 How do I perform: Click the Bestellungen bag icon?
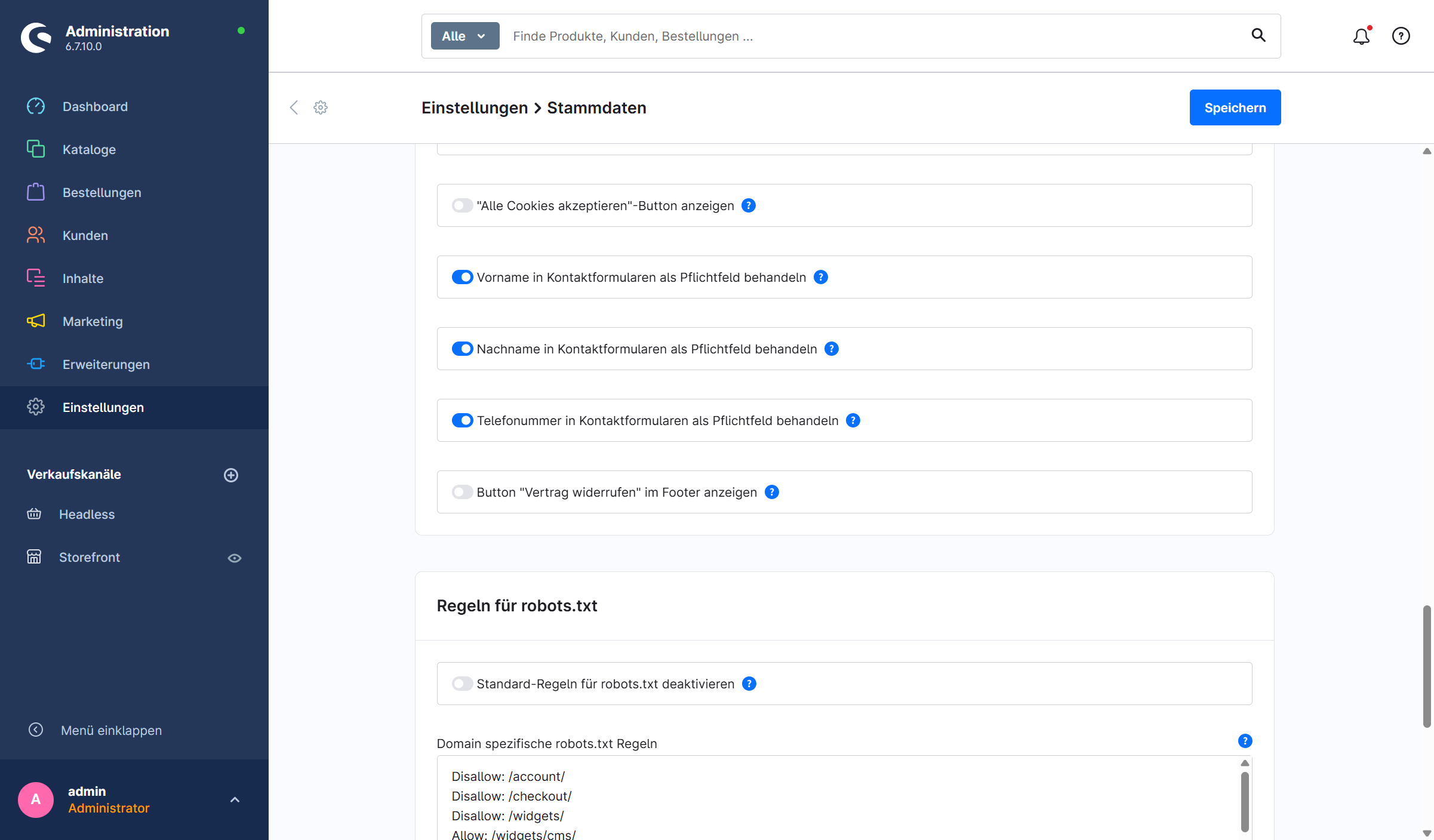(x=36, y=192)
